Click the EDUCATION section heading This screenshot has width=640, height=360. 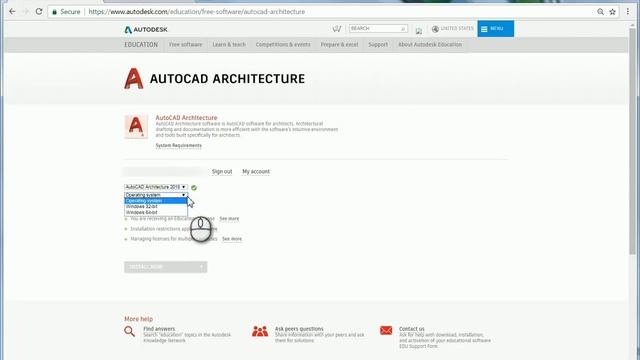(x=141, y=44)
